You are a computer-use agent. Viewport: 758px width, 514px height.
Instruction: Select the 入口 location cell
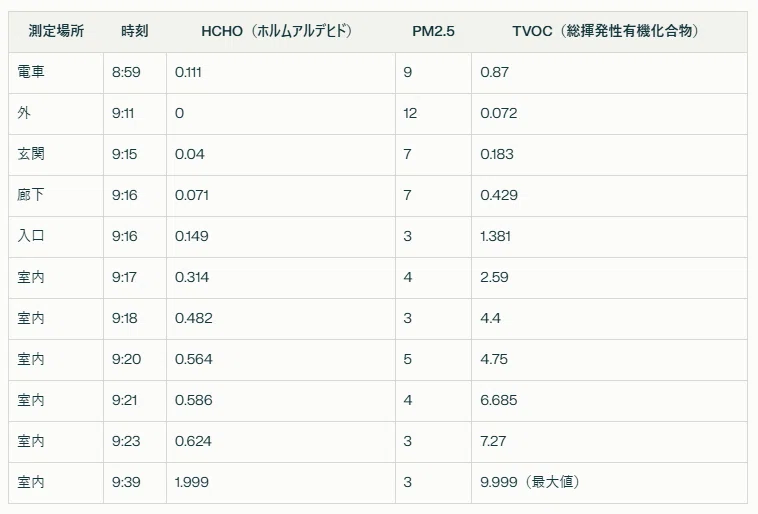[56, 236]
